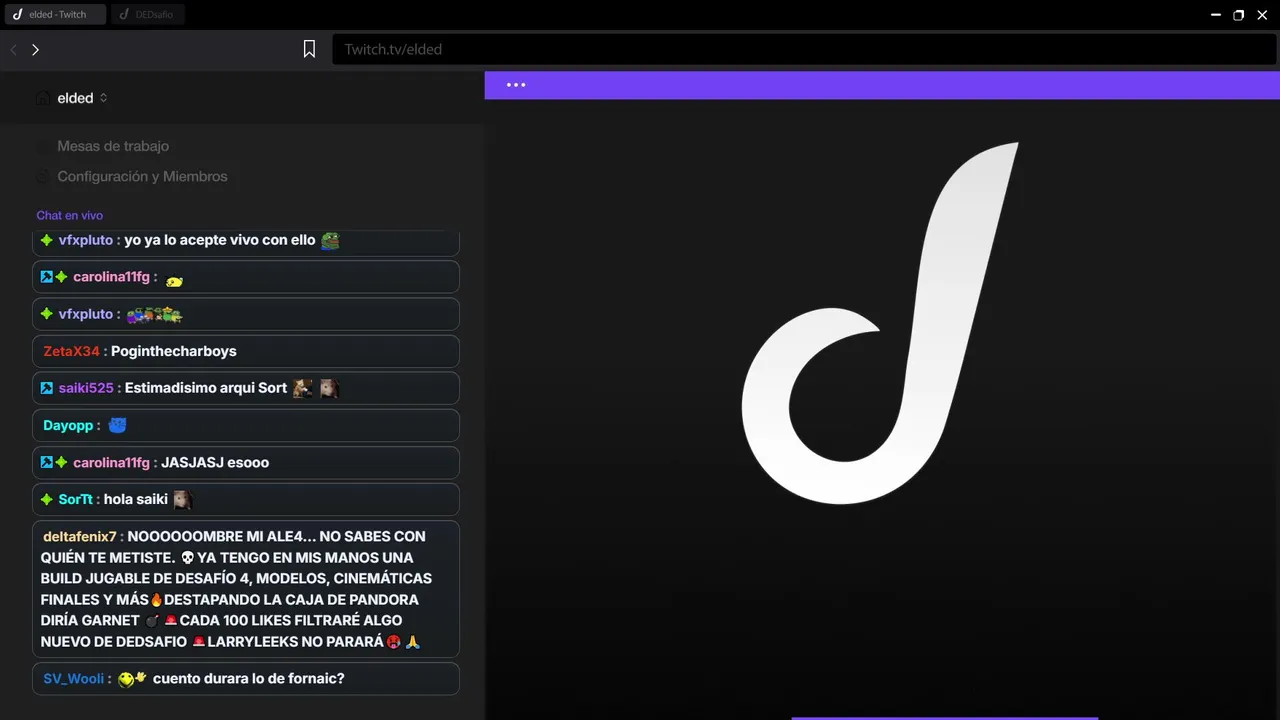Screen dimensions: 1280x720
Task: Click the train emotes in vfxpluto's message
Action: tap(154, 315)
